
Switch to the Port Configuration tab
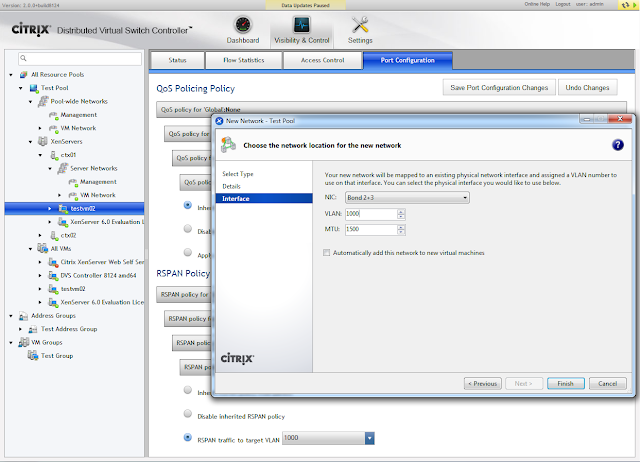pos(407,60)
